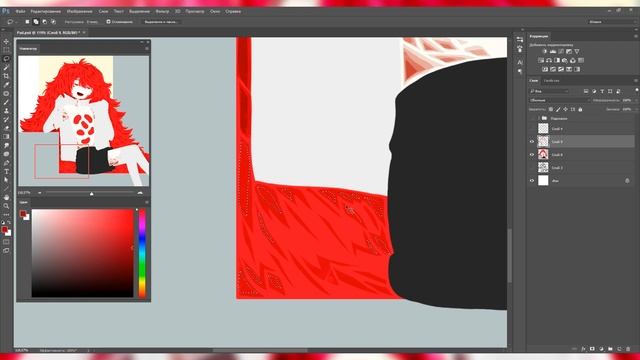Open the blend mode dropdown
Viewport: 640px width, 360px height.
click(559, 100)
